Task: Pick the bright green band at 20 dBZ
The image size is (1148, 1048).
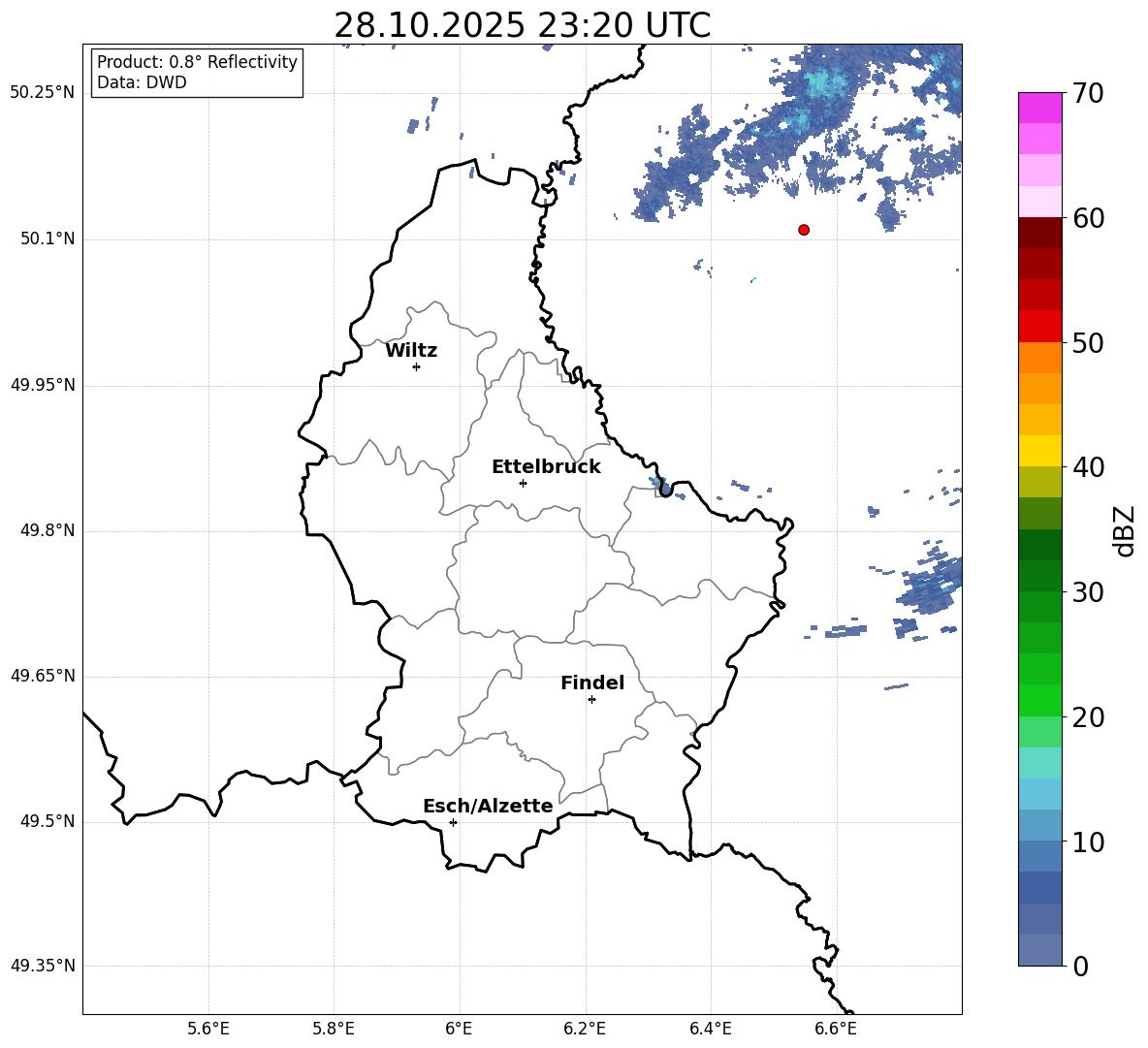Action: (x=1039, y=700)
